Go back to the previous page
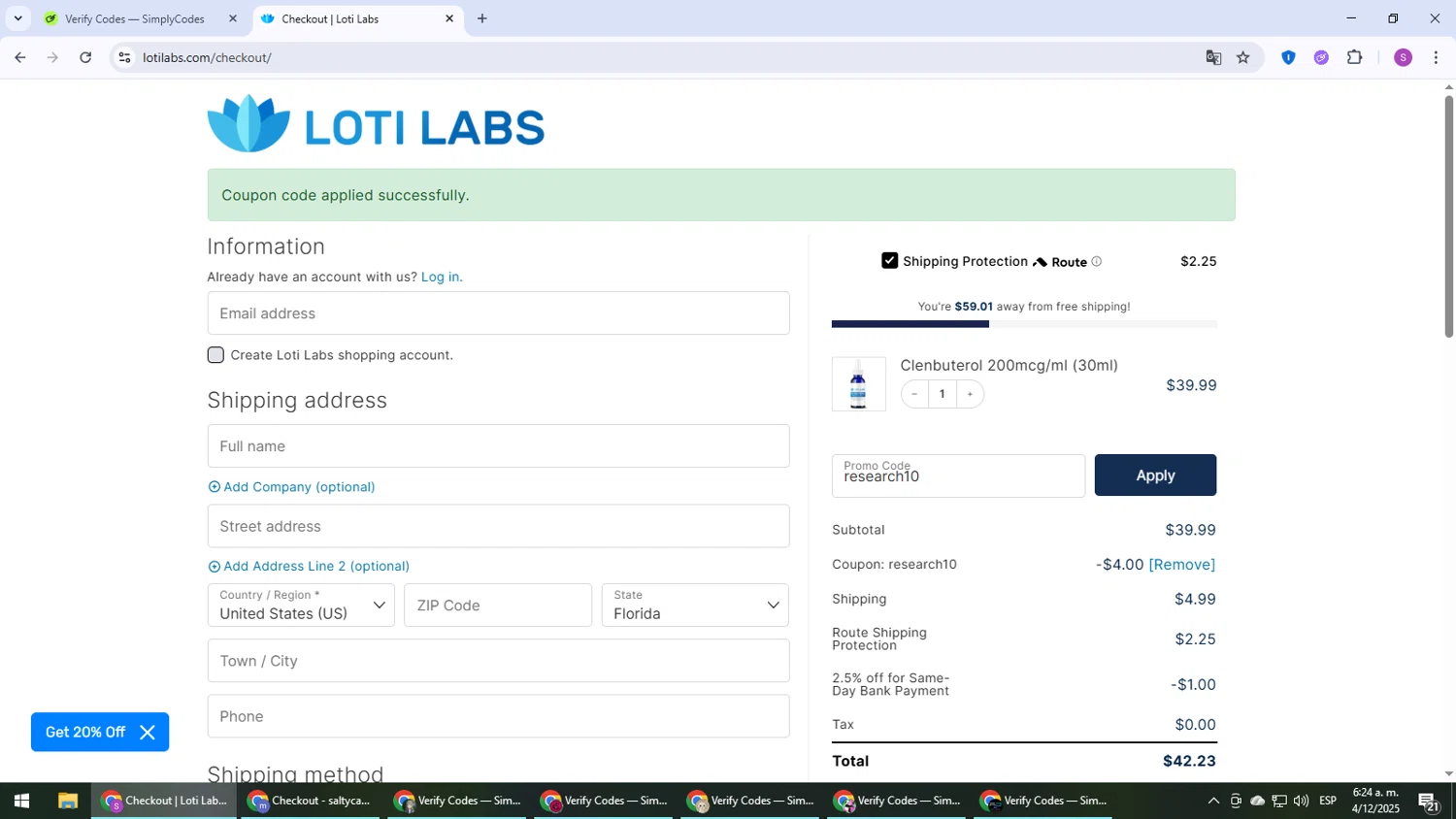Image resolution: width=1456 pixels, height=819 pixels. tap(19, 57)
